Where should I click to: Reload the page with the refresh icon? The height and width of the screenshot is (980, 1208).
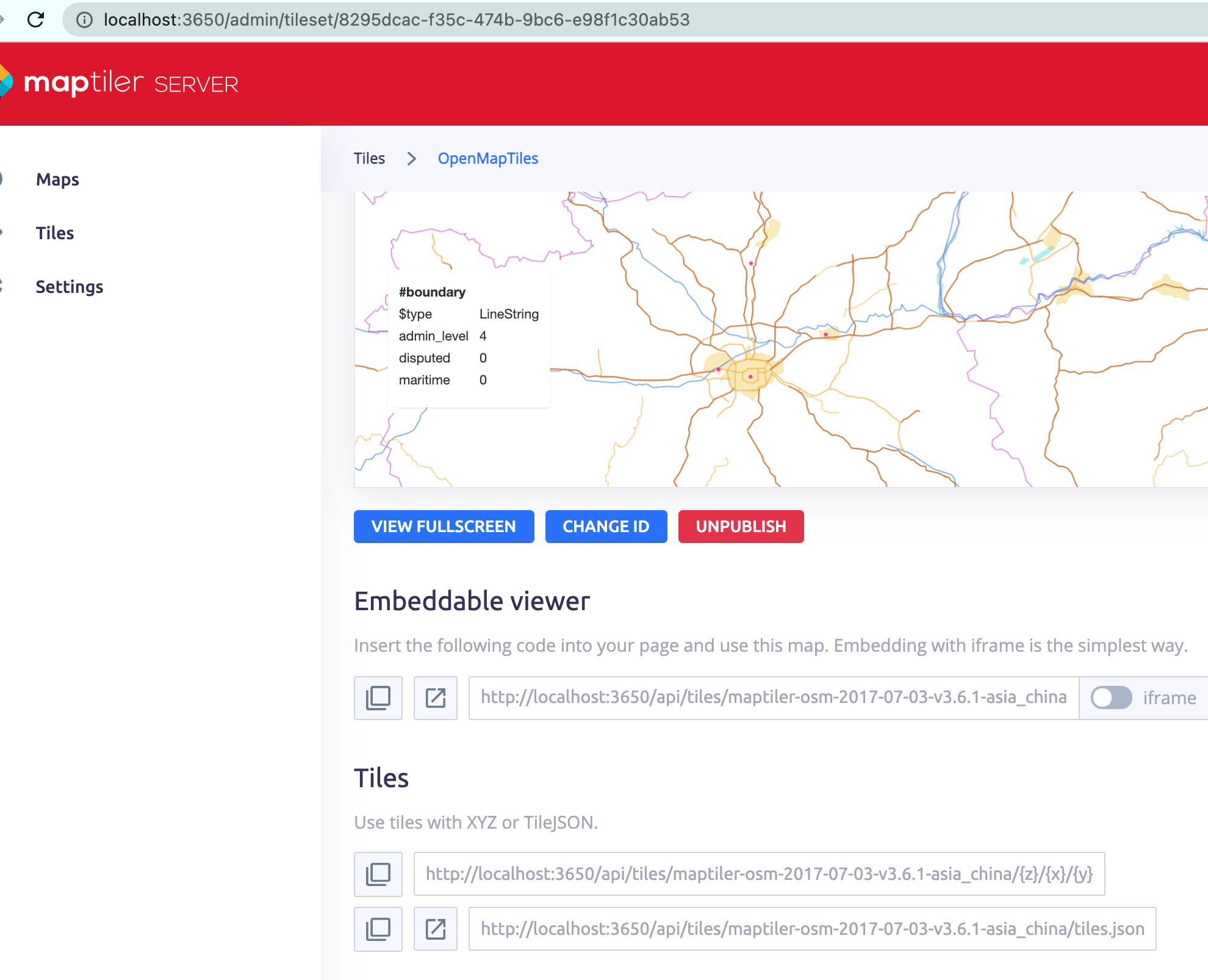click(36, 20)
